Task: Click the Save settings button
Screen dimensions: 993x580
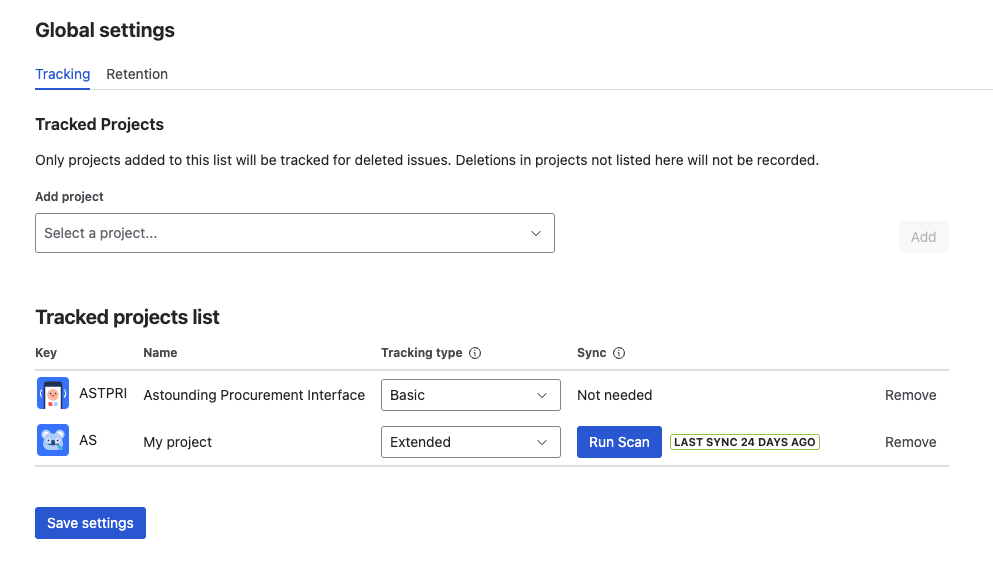Action: tap(90, 522)
